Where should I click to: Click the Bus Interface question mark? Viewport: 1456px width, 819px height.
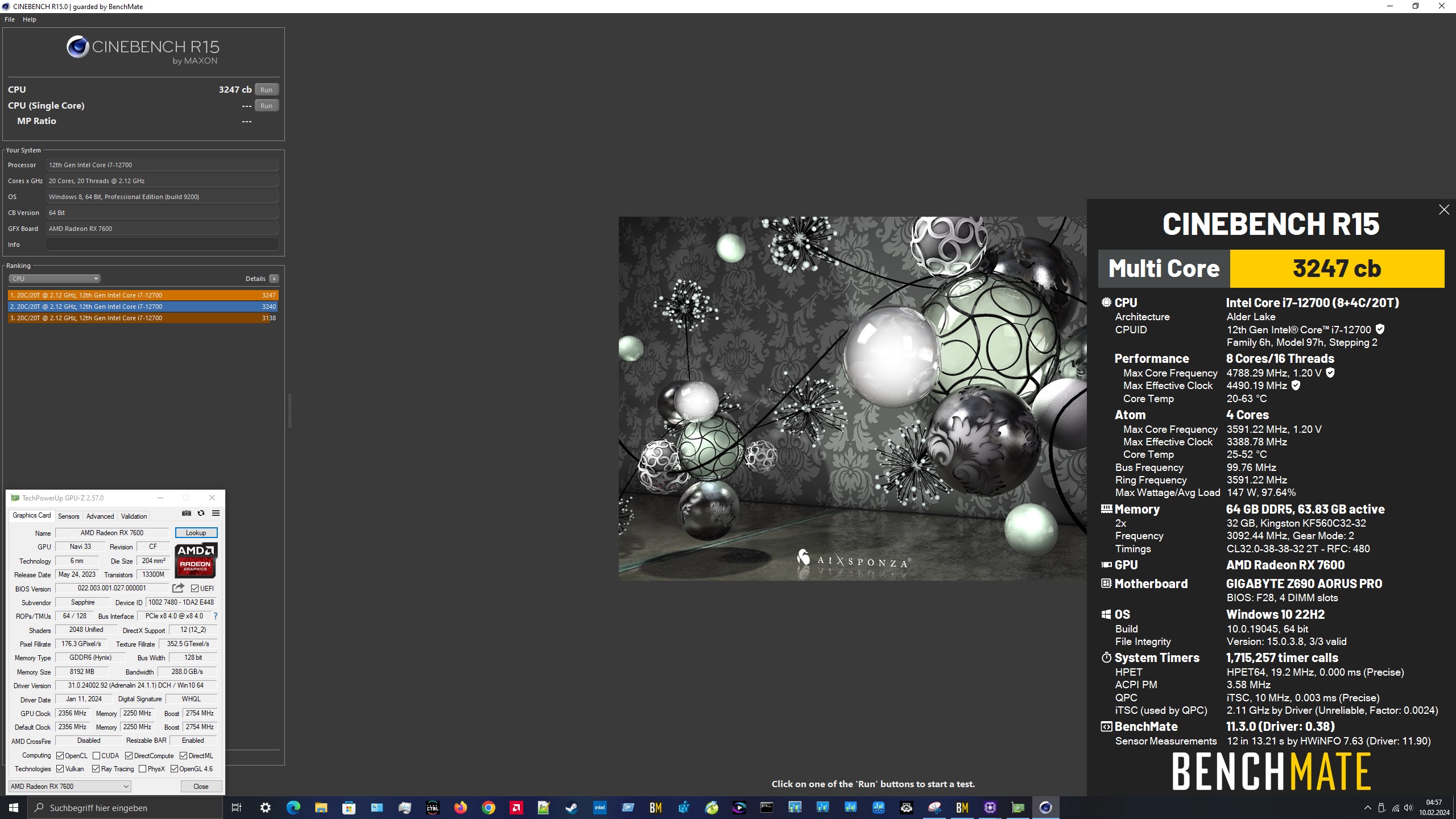(x=216, y=616)
